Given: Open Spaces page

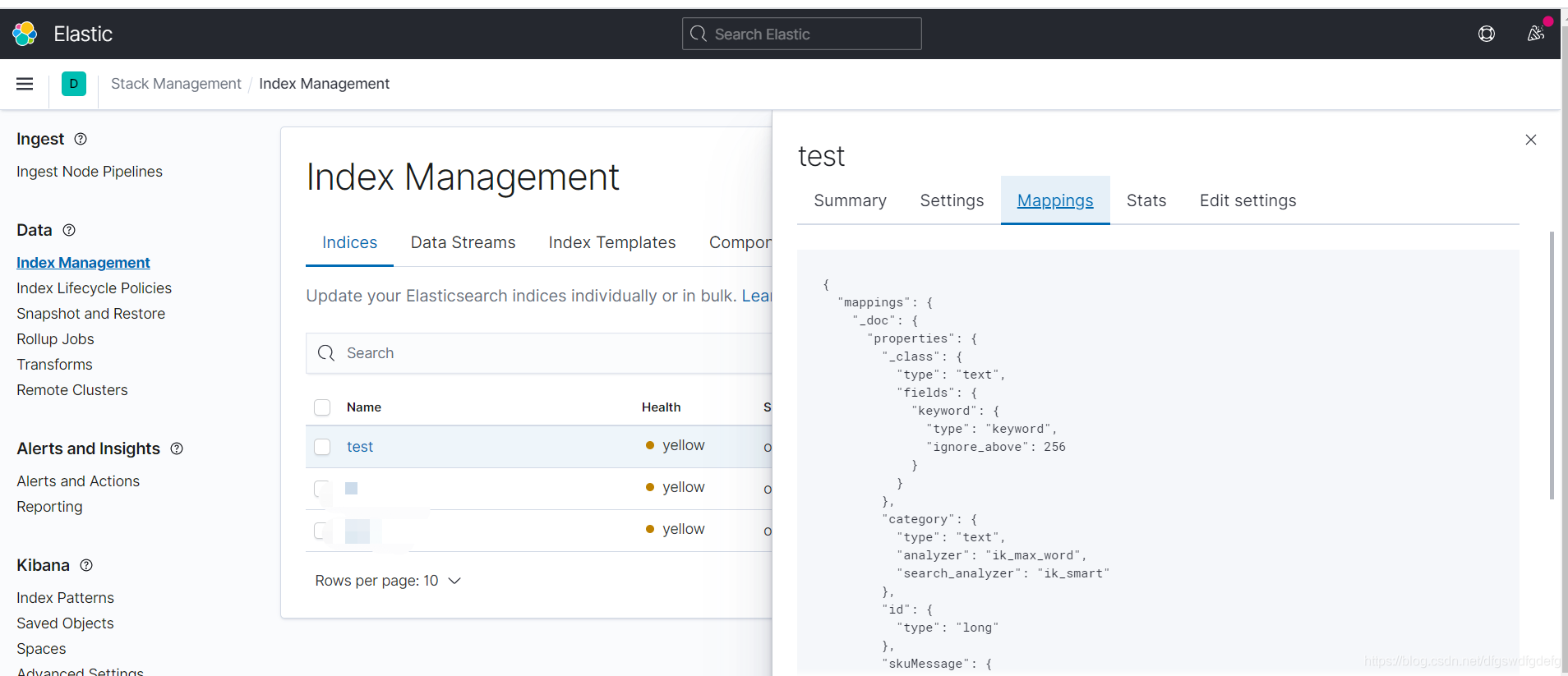Looking at the screenshot, I should 41,649.
